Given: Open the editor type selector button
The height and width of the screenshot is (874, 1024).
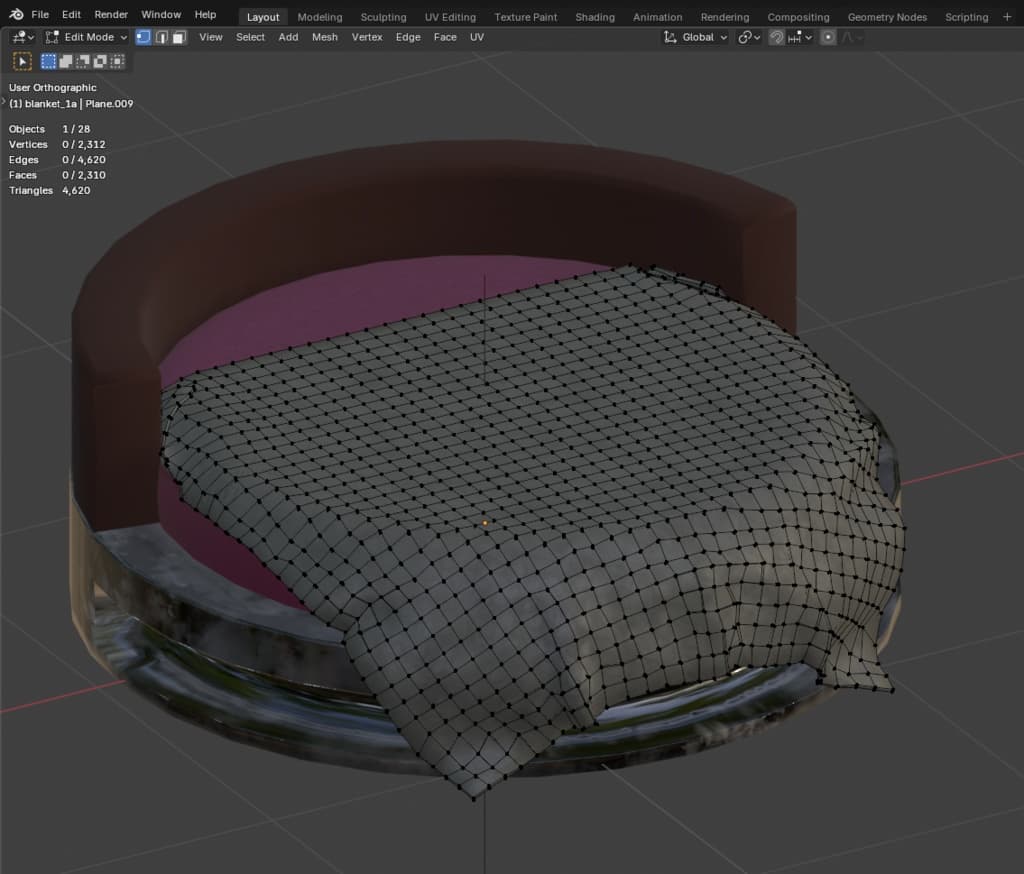Looking at the screenshot, I should click(x=23, y=37).
